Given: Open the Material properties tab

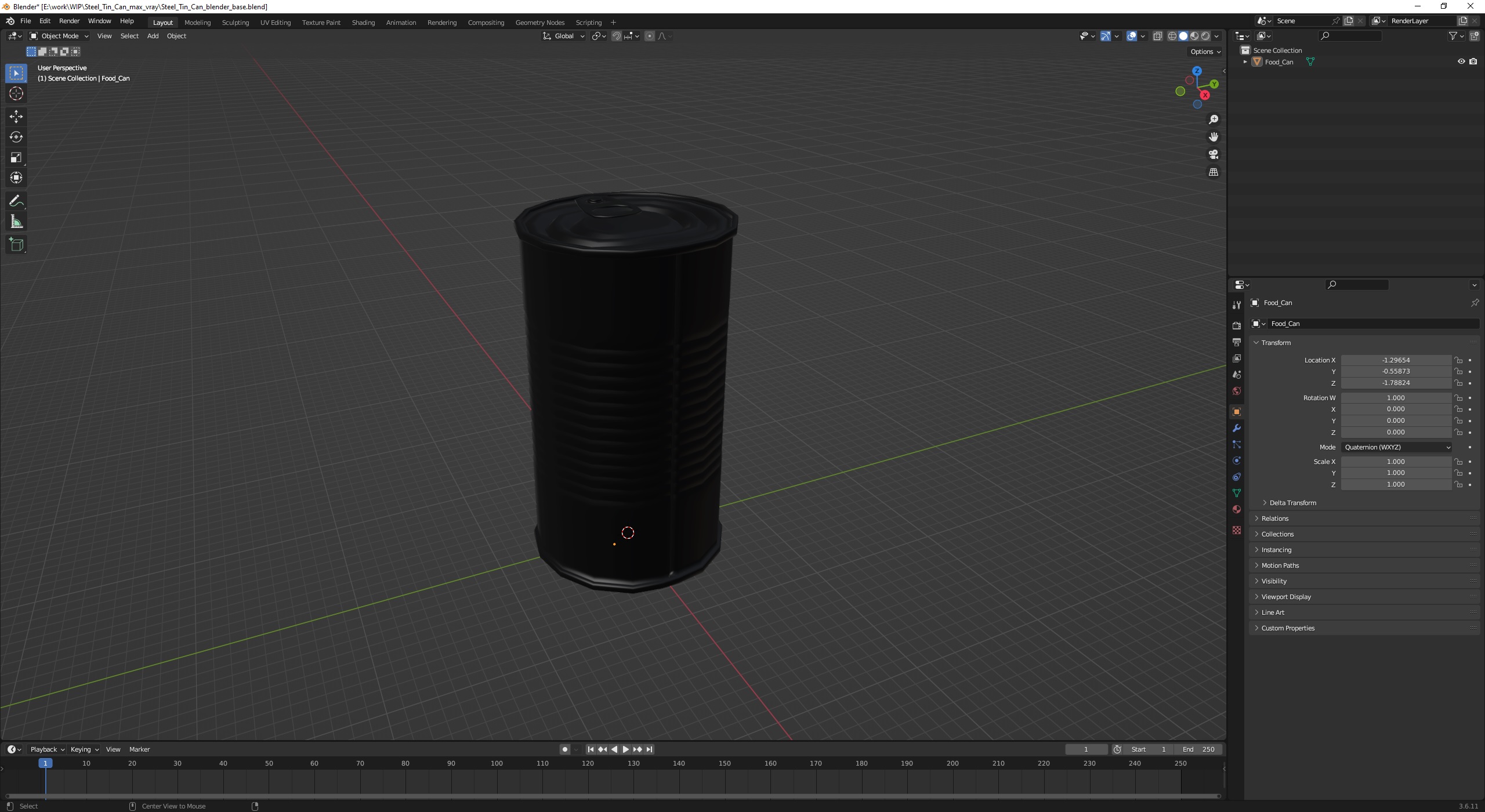Looking at the screenshot, I should click(1237, 509).
